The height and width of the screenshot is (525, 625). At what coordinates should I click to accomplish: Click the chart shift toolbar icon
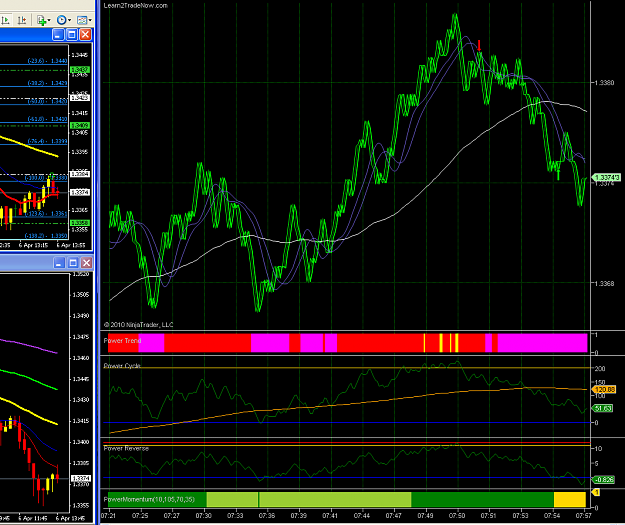22,20
